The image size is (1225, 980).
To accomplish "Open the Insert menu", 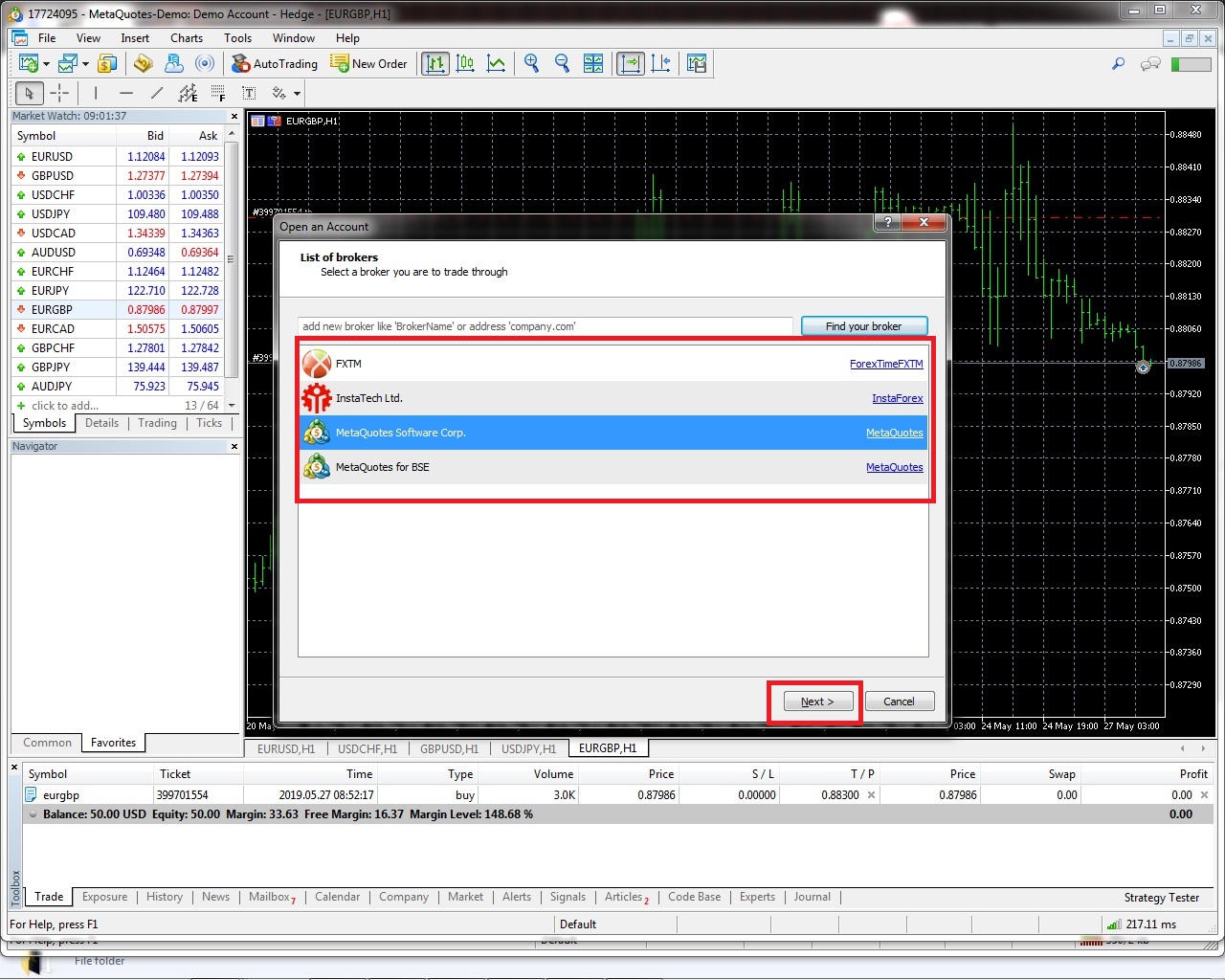I will pyautogui.click(x=135, y=38).
